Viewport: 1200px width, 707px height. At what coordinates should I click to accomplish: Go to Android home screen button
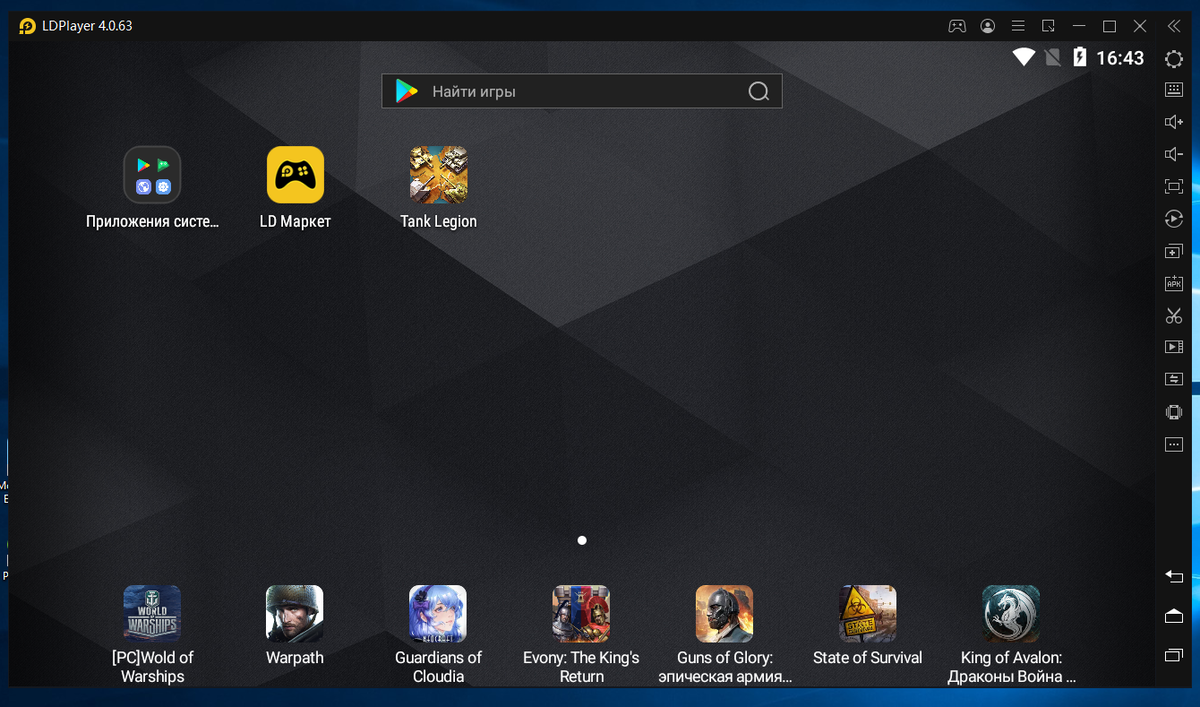[x=1174, y=616]
